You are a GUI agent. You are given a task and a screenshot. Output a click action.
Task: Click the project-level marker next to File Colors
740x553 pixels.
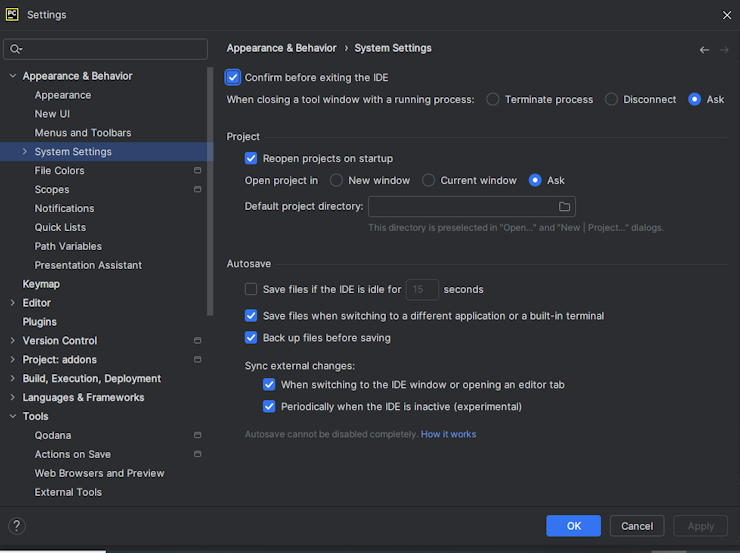(197, 170)
